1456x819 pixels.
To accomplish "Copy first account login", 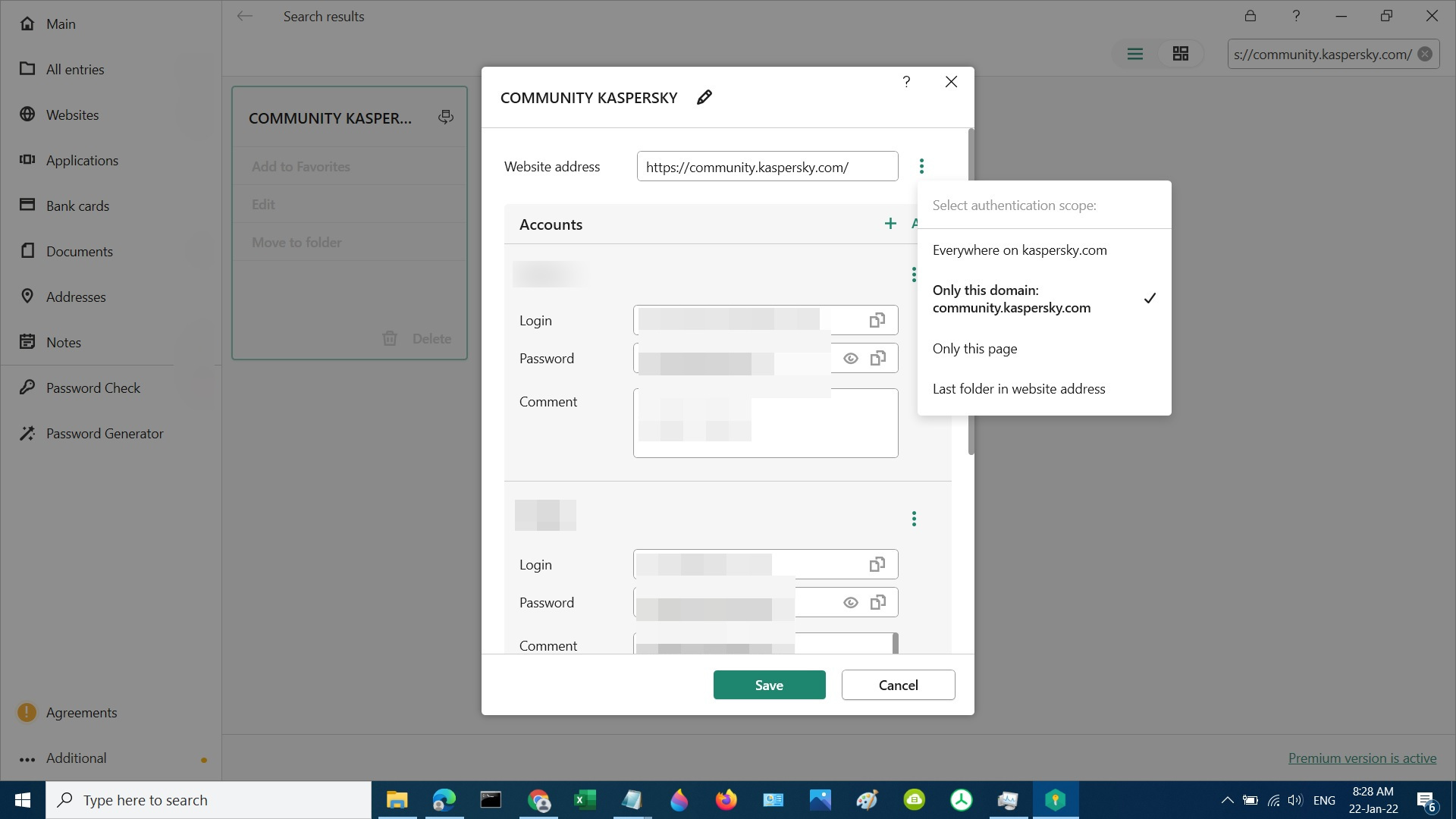I will click(x=877, y=321).
